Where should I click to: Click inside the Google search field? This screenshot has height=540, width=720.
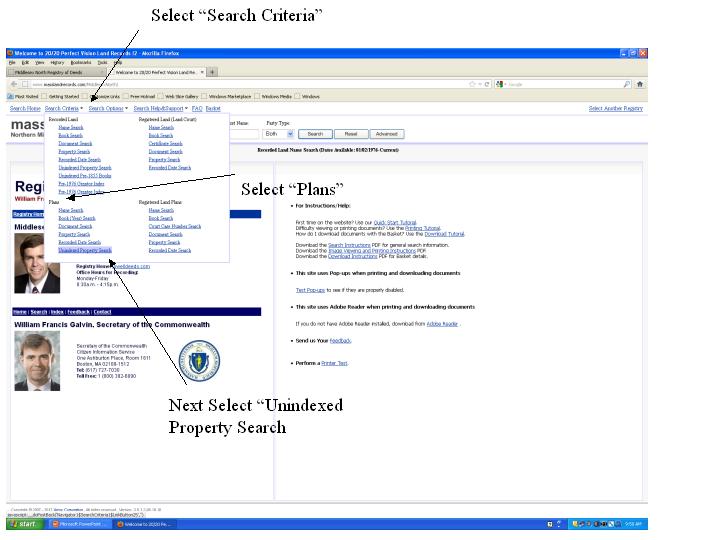(565, 84)
